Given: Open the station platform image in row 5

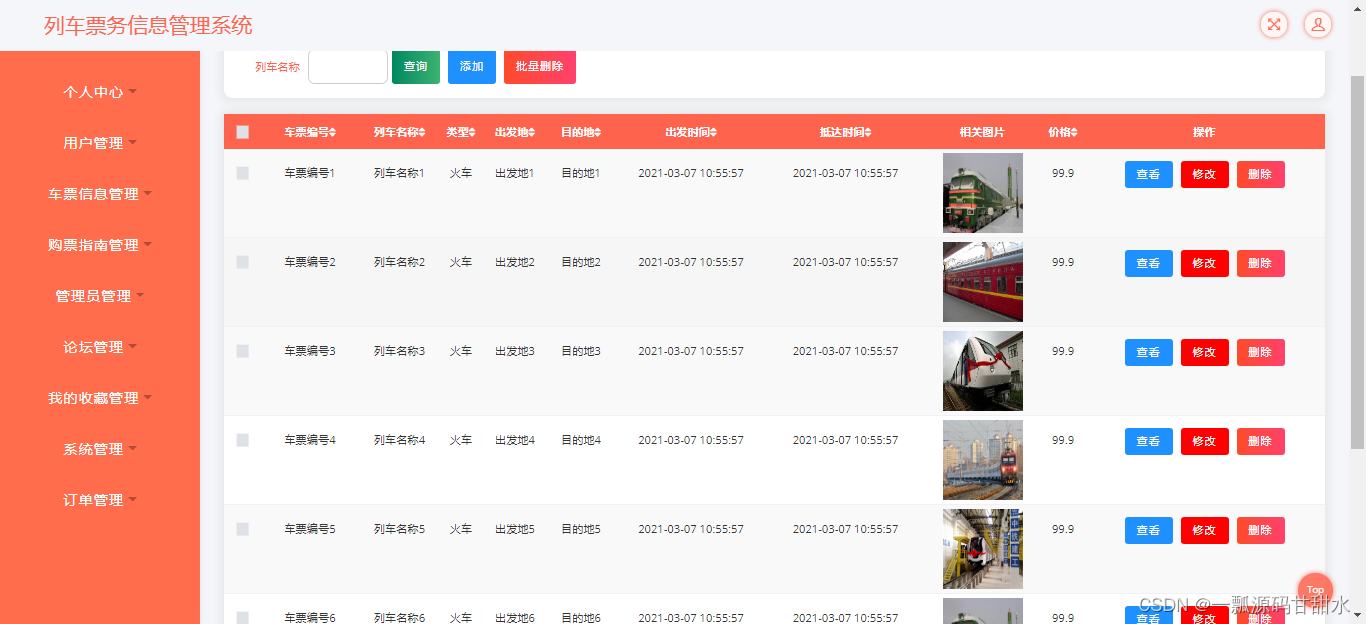Looking at the screenshot, I should [983, 549].
